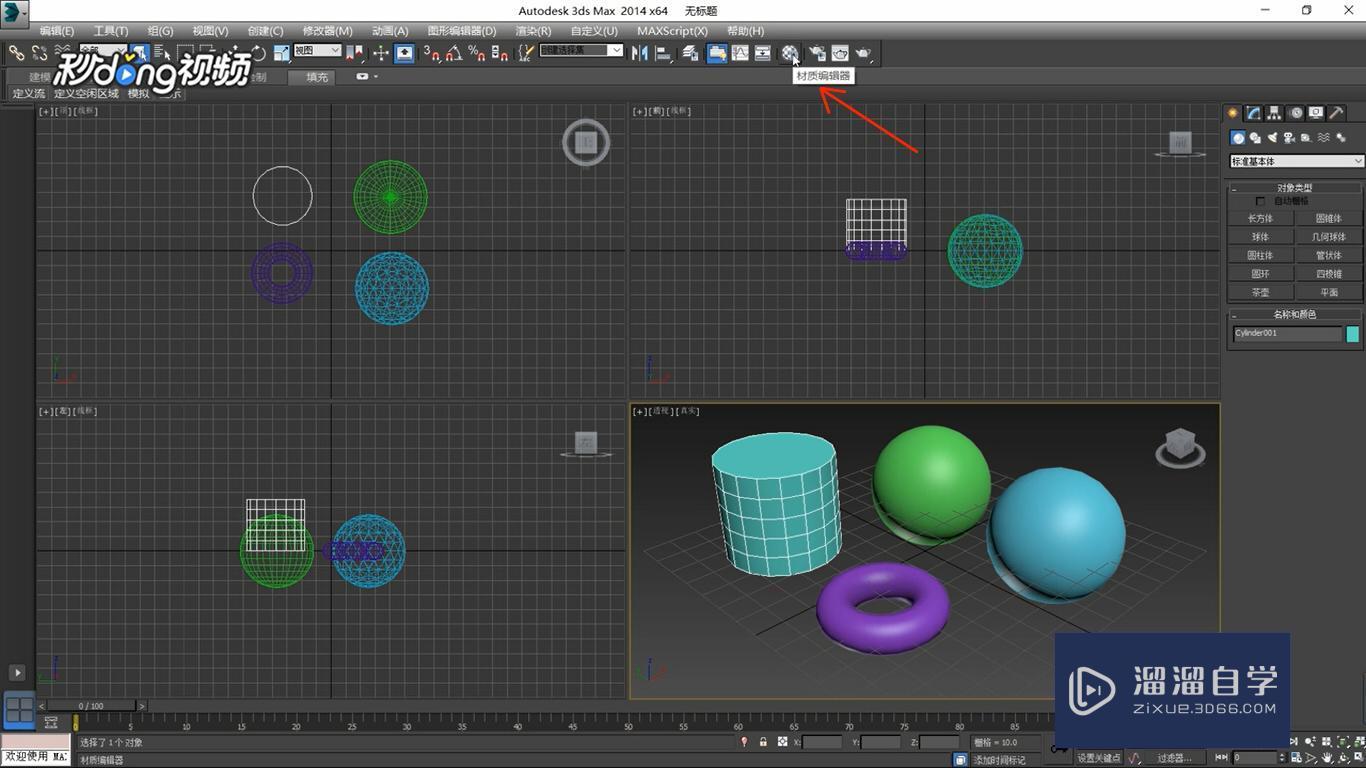
Task: Click the 茶壶 (Teapot) creation button
Action: (x=1259, y=291)
